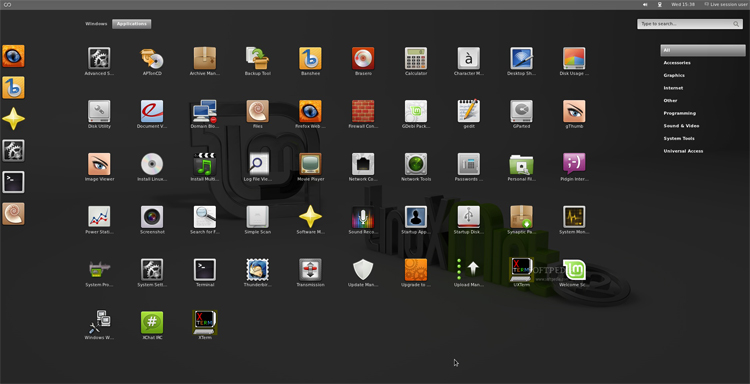Launch Transmission
Image resolution: width=750 pixels, height=384 pixels.
click(310, 270)
